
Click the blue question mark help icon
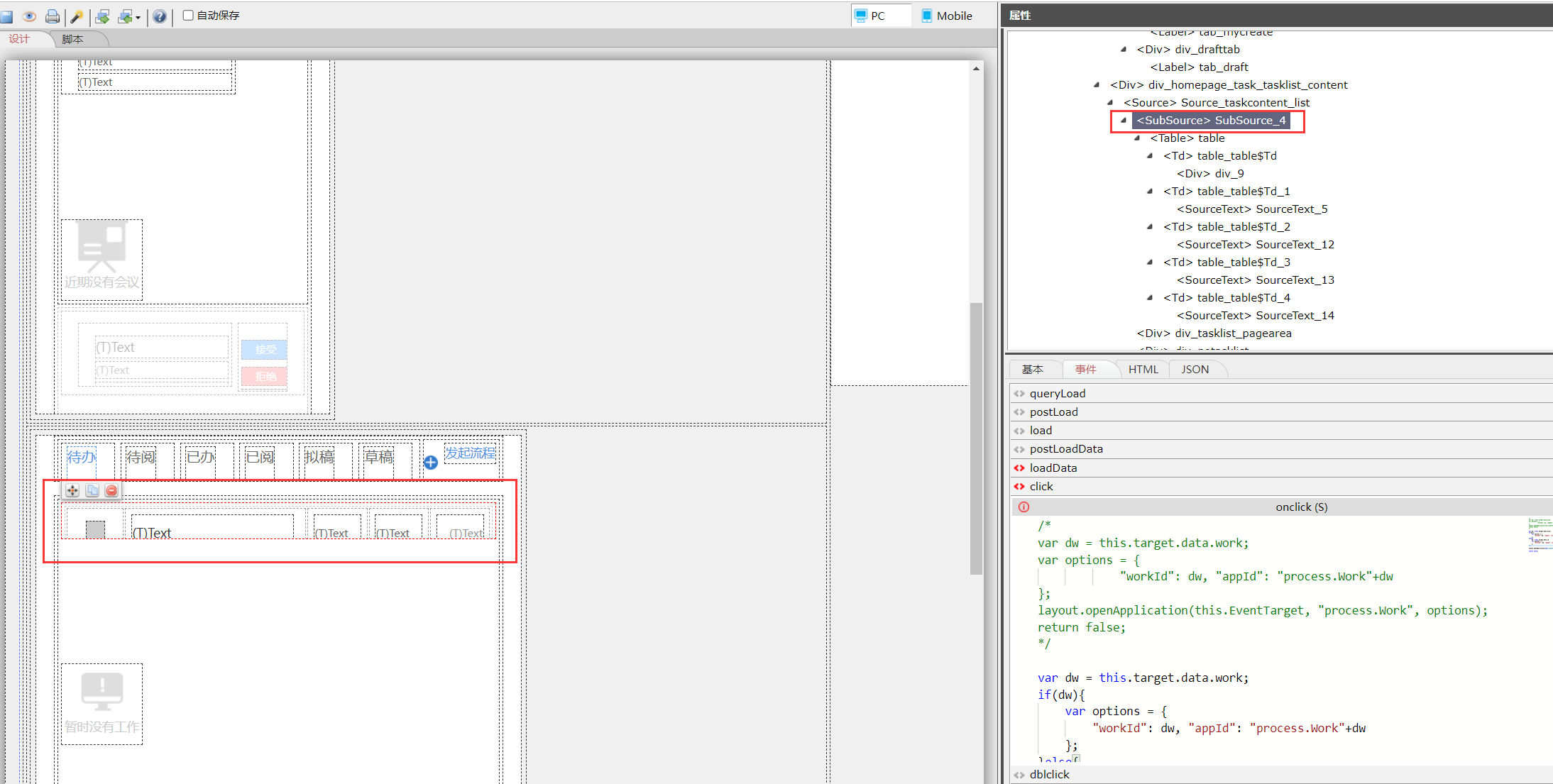tap(160, 16)
